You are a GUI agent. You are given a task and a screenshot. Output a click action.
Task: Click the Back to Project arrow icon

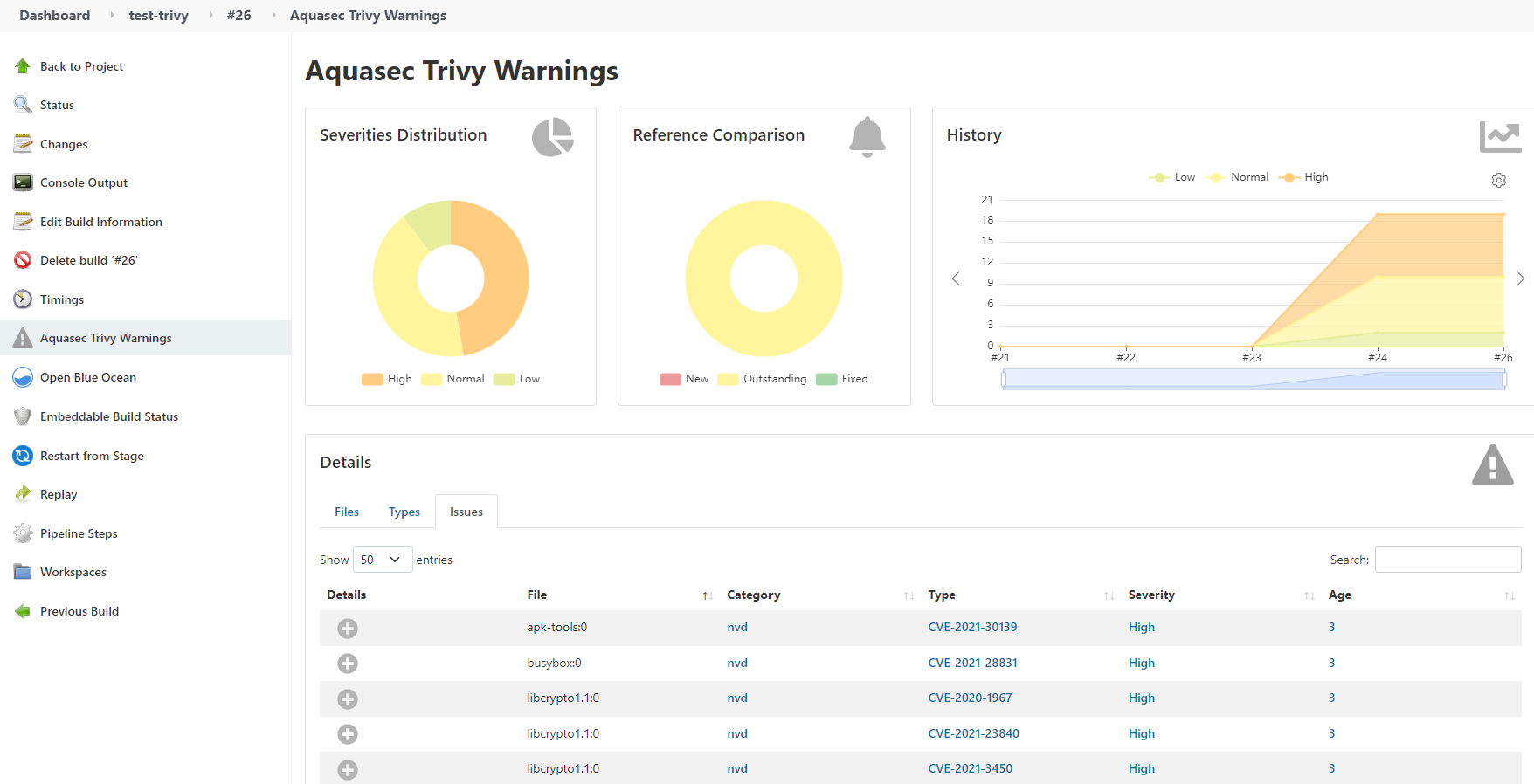point(23,65)
